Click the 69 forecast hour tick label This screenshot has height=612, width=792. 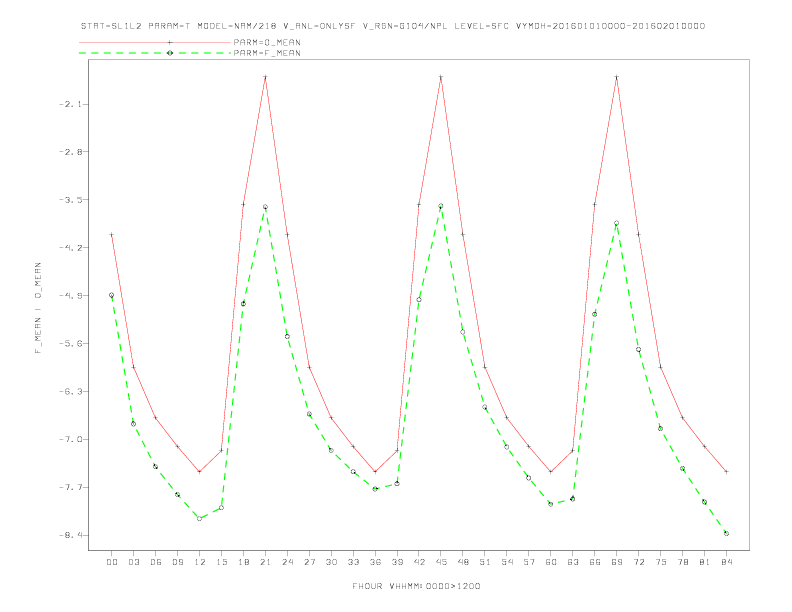[x=617, y=562]
